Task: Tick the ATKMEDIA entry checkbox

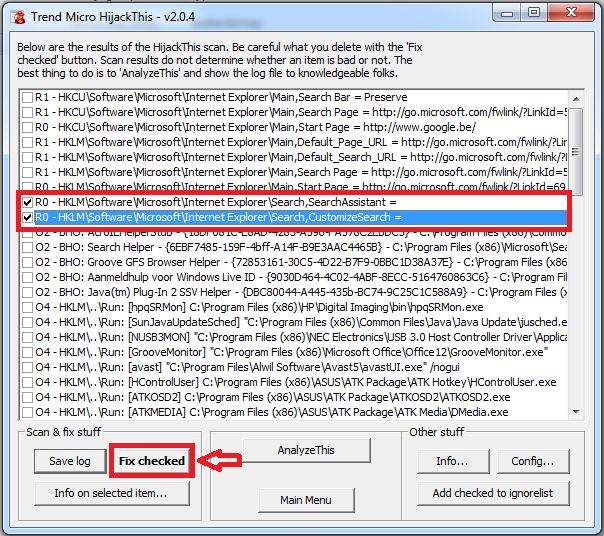Action: coord(27,413)
